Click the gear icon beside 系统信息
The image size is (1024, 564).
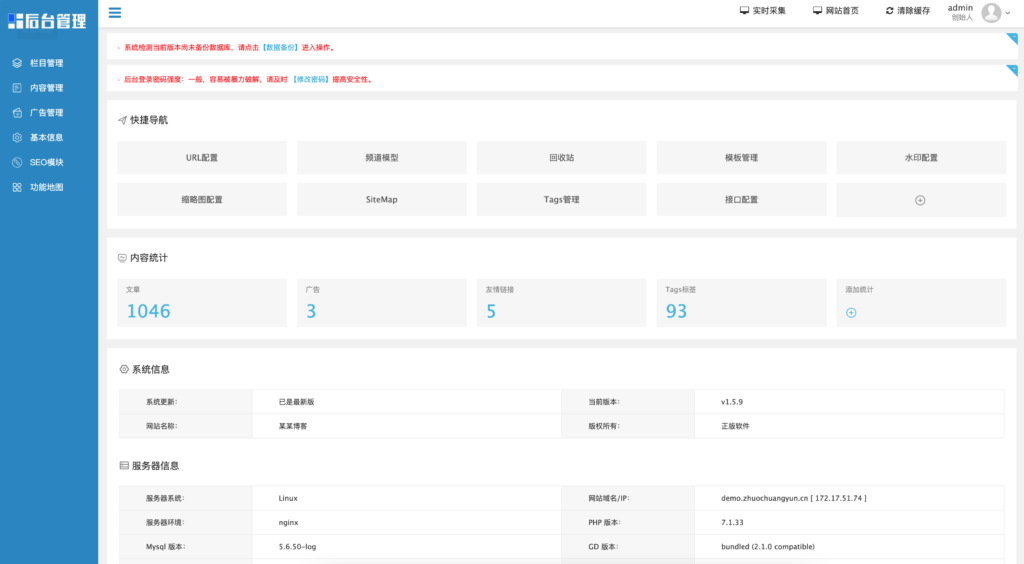(x=124, y=369)
